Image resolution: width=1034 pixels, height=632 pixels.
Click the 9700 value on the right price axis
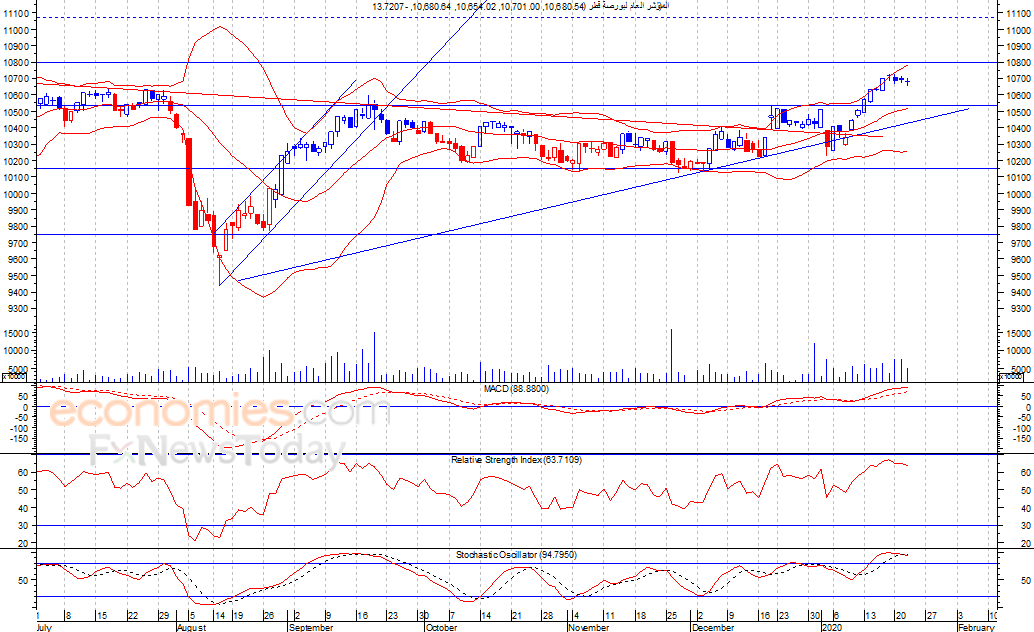click(x=1019, y=243)
